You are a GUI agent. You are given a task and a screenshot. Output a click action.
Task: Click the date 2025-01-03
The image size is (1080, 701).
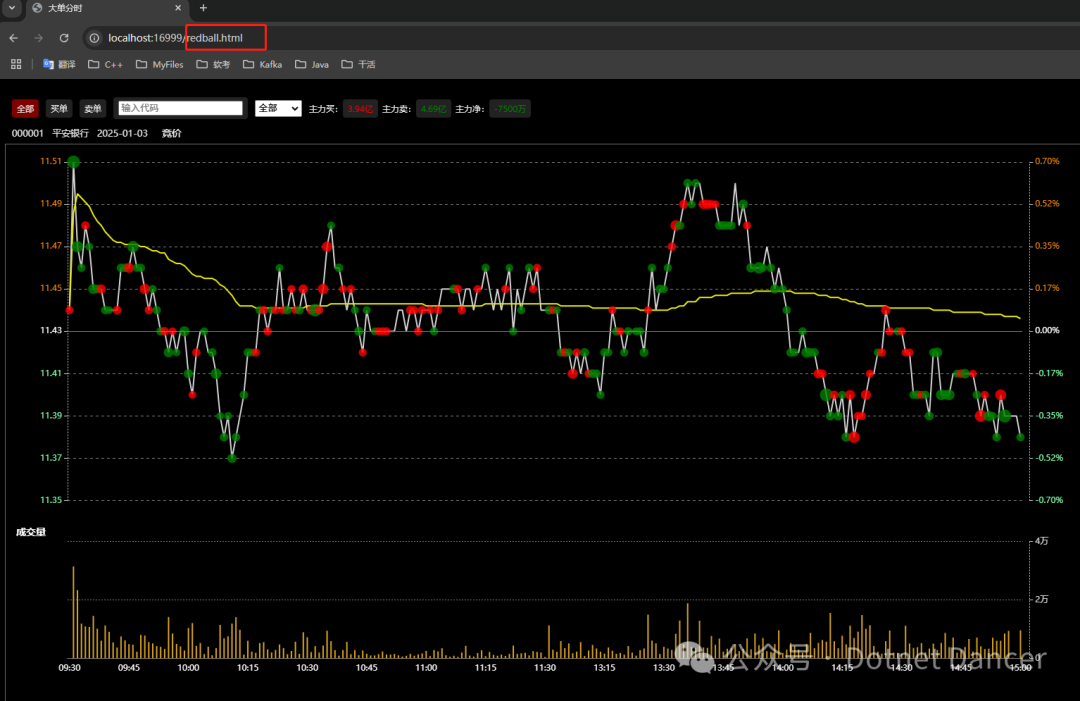122,134
